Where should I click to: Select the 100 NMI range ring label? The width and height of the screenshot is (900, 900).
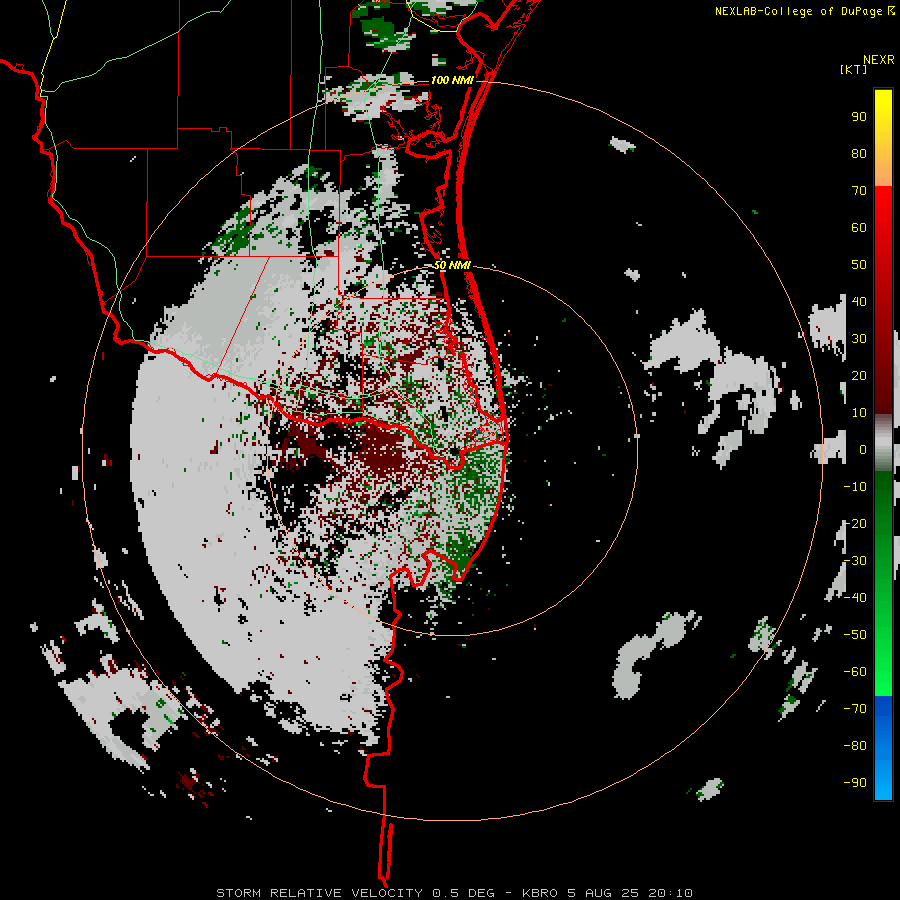(x=452, y=80)
